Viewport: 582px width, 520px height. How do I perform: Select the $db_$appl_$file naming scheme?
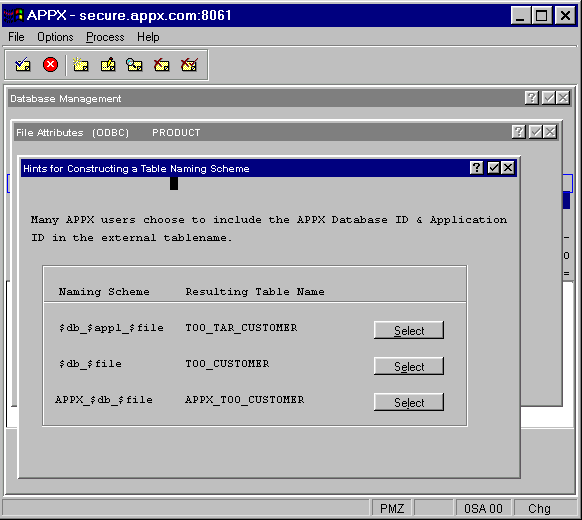(409, 330)
